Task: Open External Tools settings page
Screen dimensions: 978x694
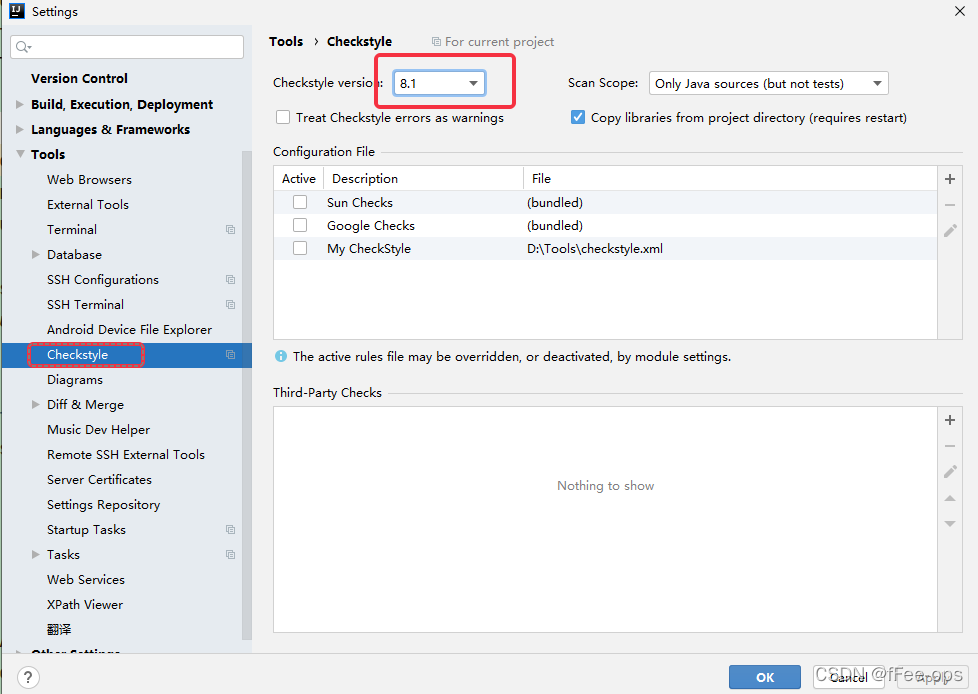Action: tap(88, 205)
